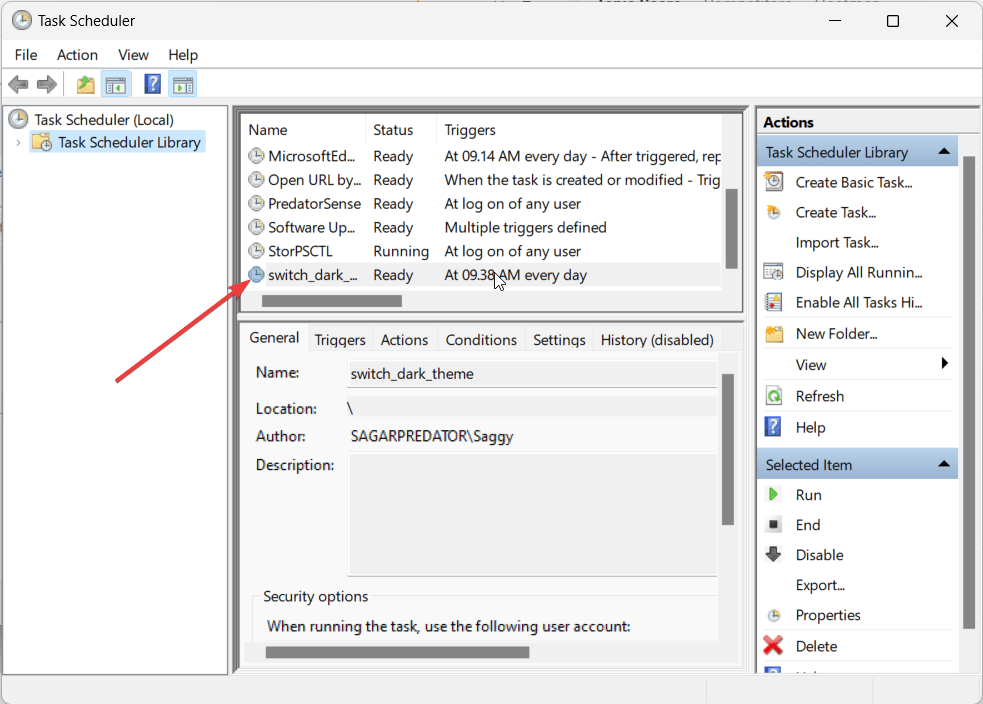Click the StorPSCTL task clock icon

256,251
